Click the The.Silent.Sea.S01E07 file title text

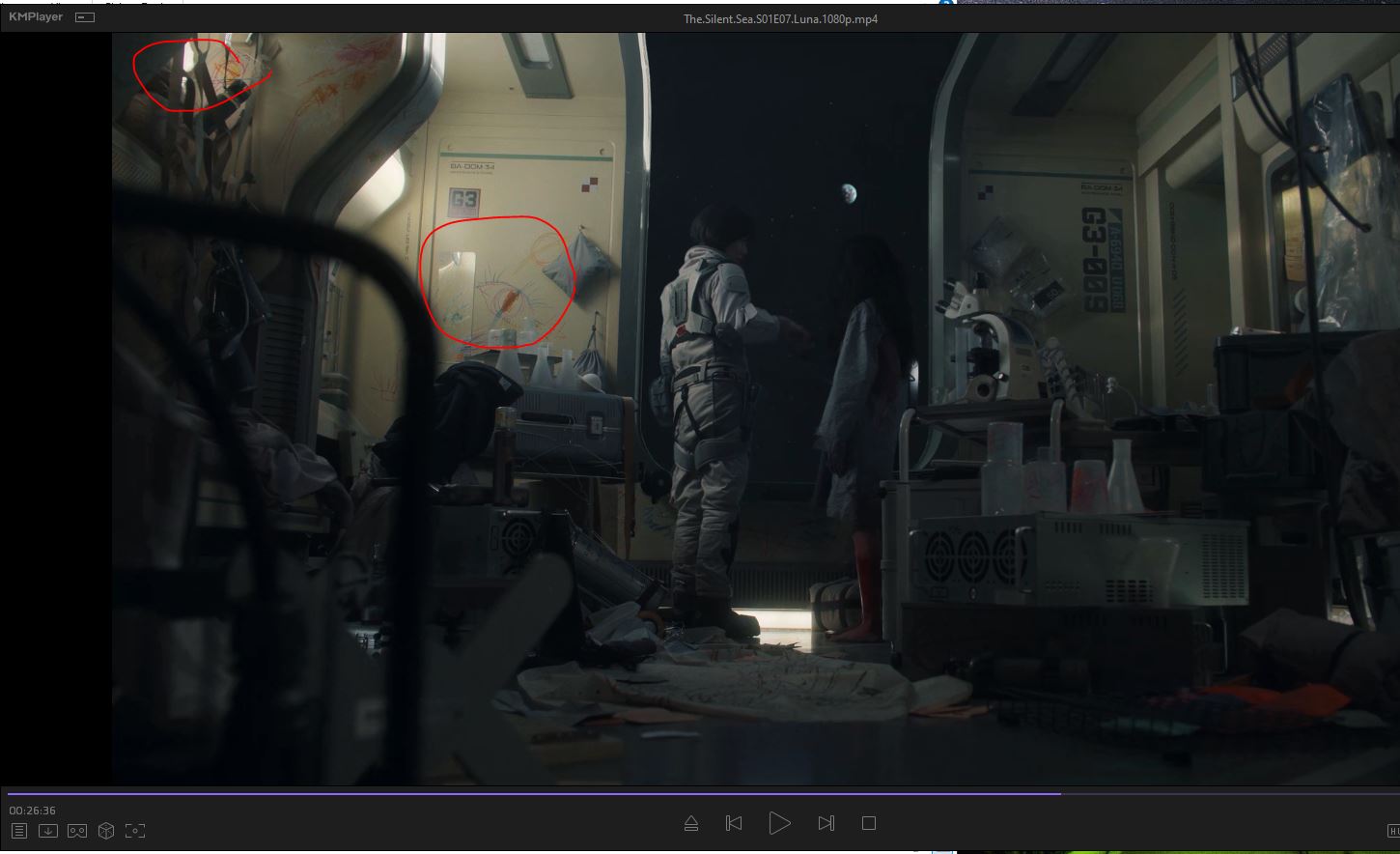tap(780, 18)
